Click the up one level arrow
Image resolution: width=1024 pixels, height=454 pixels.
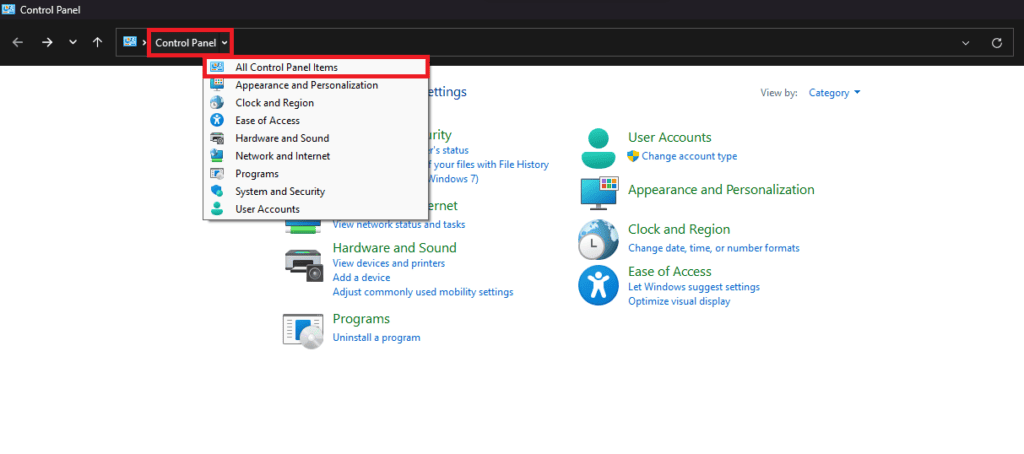pos(97,43)
